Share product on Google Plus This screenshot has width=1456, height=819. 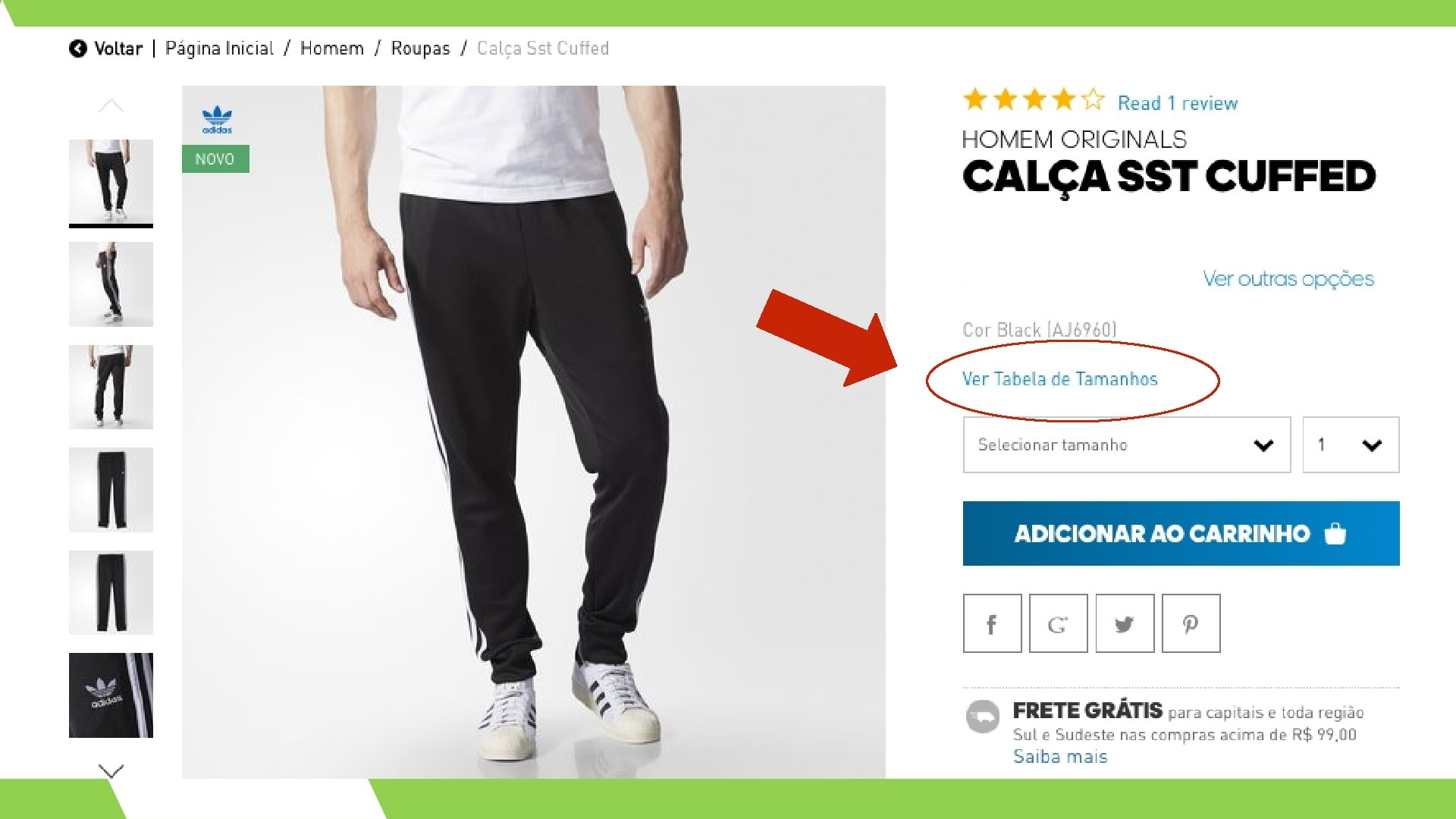click(1058, 623)
